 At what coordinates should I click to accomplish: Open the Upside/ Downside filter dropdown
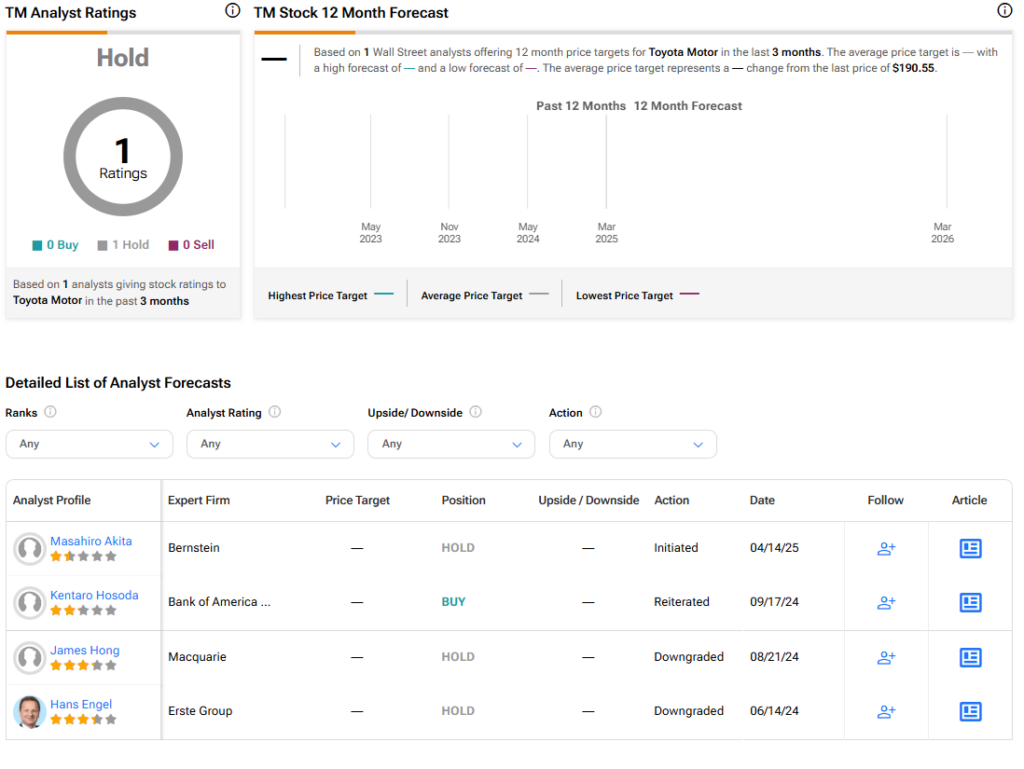point(451,444)
